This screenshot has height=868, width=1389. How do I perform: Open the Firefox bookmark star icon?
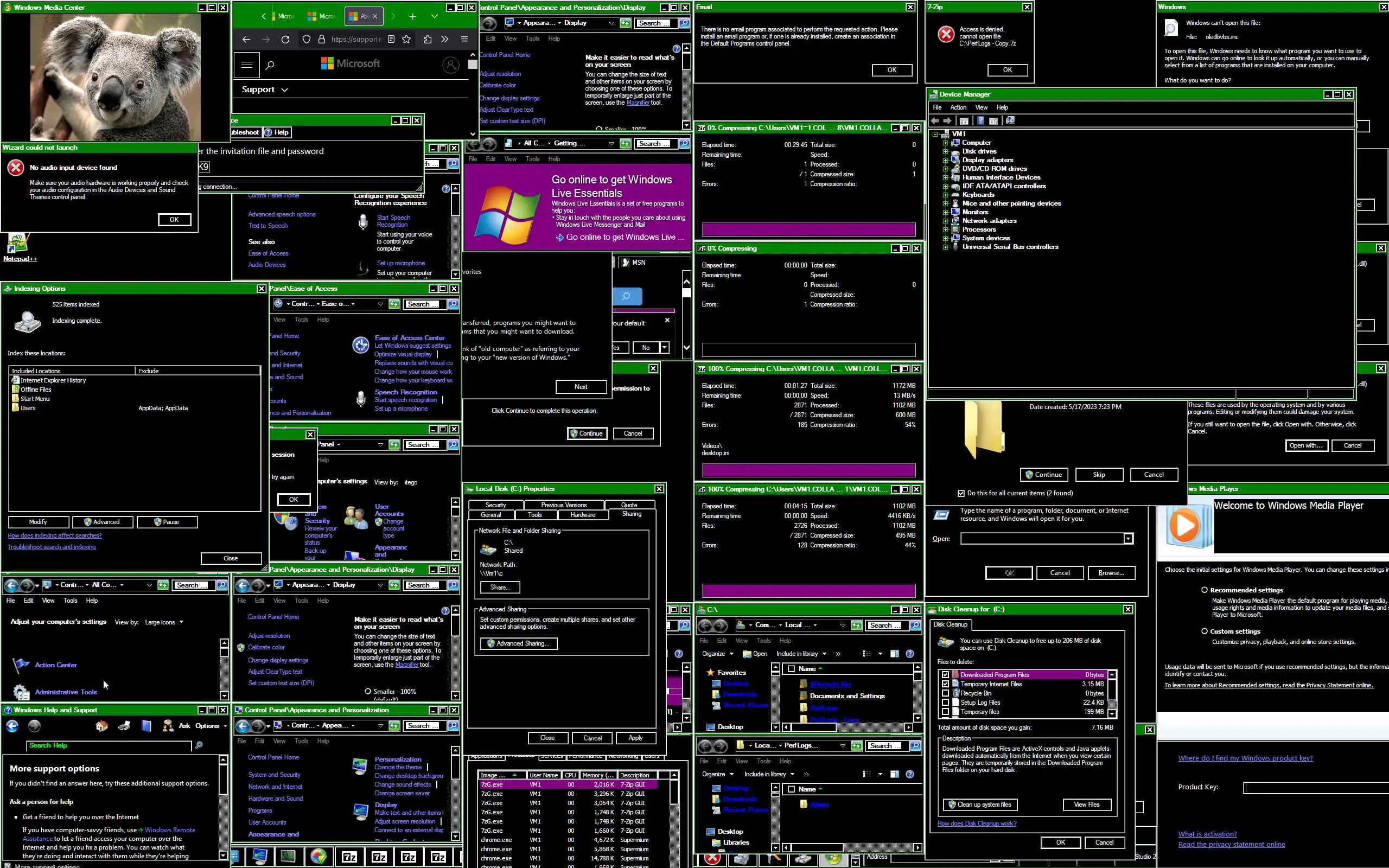(x=406, y=39)
